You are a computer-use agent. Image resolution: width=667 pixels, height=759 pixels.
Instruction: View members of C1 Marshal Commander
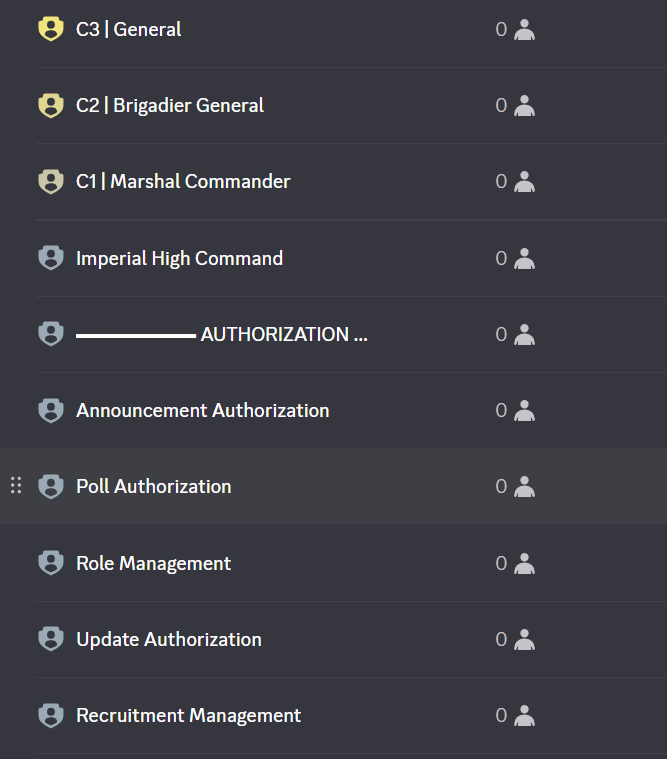(515, 181)
